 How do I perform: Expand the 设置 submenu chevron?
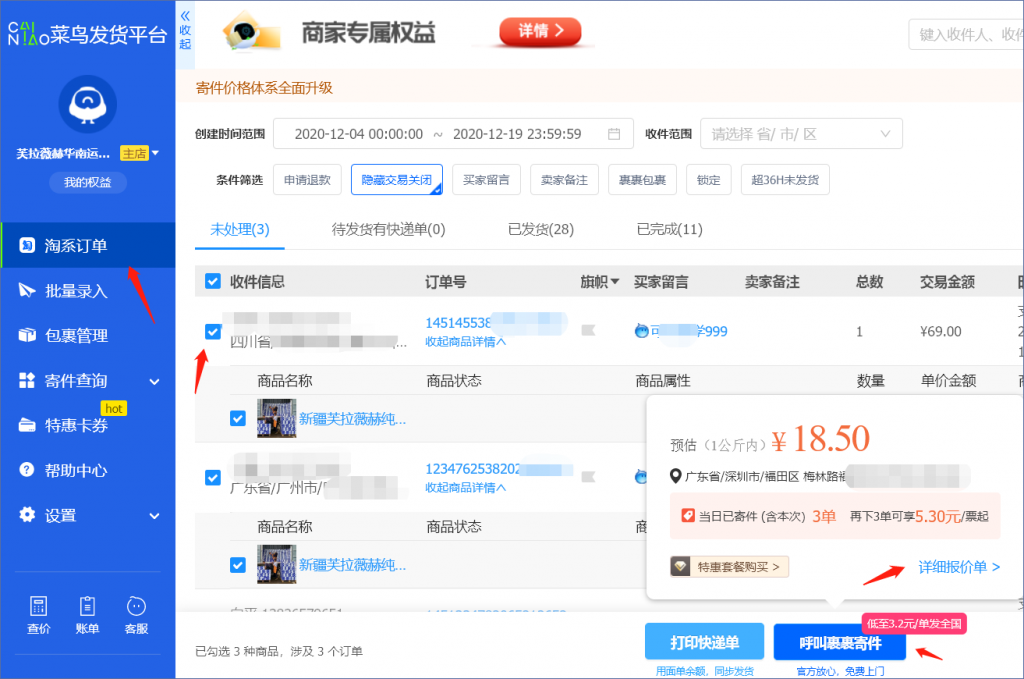pos(155,516)
